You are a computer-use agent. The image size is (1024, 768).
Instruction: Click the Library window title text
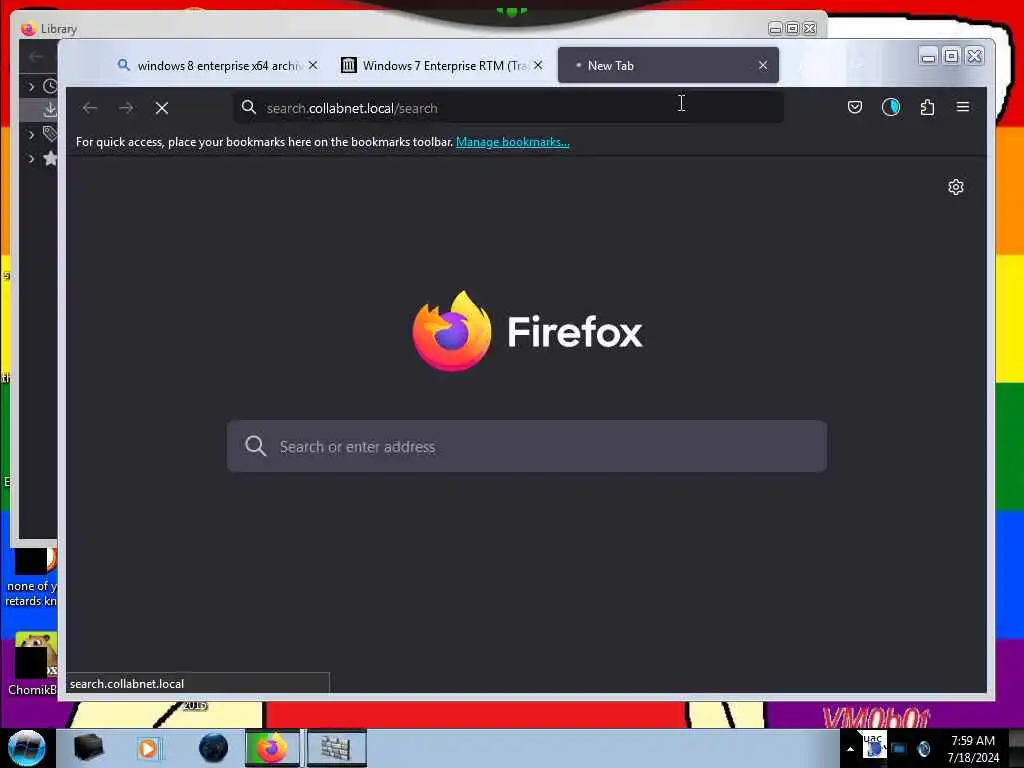tap(59, 29)
